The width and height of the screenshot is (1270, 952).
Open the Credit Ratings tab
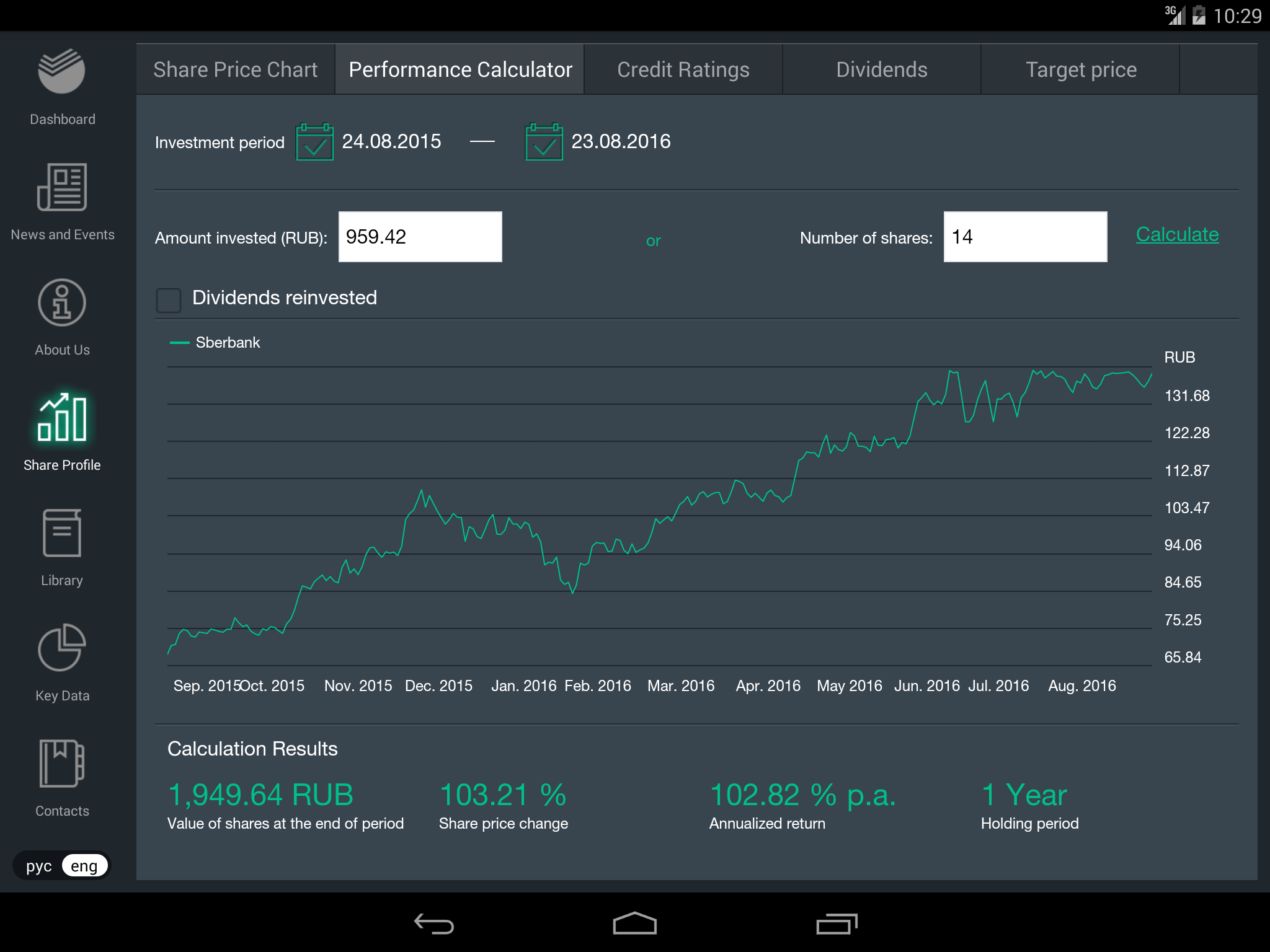(x=683, y=69)
